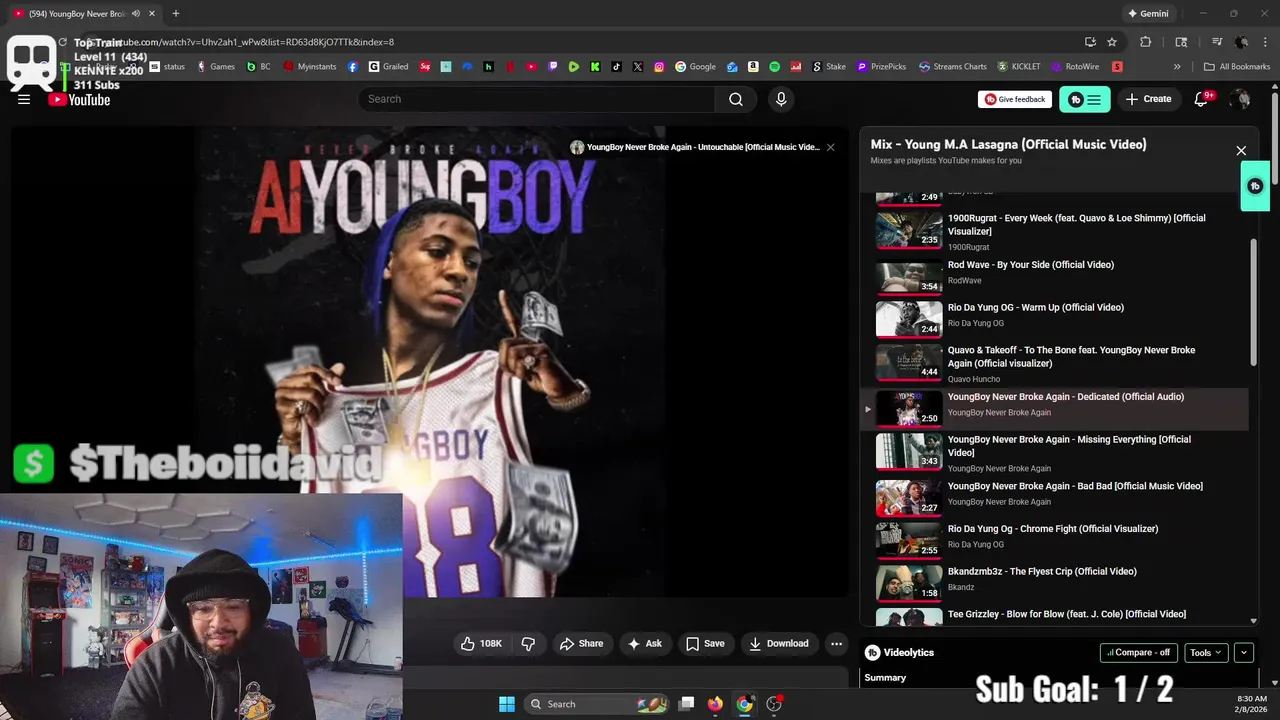The height and width of the screenshot is (720, 1280).
Task: Switch to the YoungBoy Never Broke browser tab
Action: click(x=78, y=14)
